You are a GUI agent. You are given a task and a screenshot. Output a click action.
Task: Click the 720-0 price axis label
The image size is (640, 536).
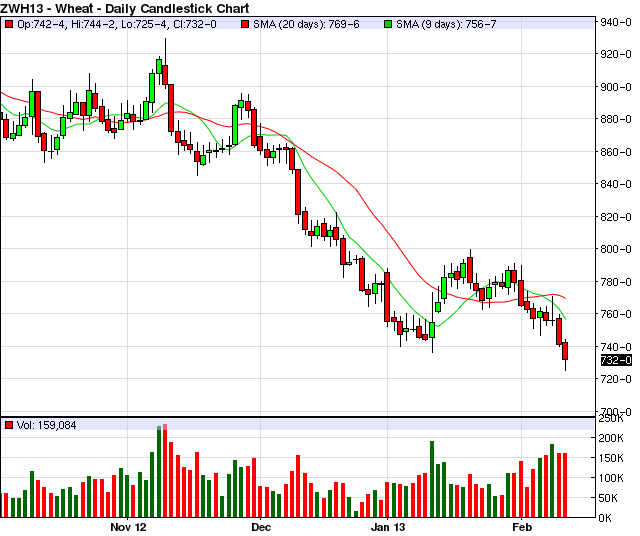pyautogui.click(x=616, y=379)
